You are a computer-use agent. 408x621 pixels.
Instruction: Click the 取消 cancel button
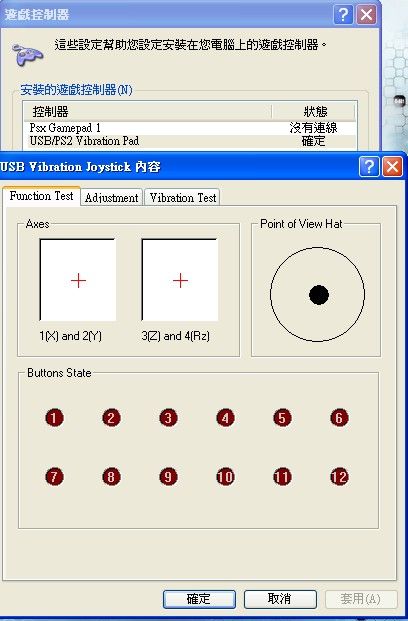pos(280,599)
